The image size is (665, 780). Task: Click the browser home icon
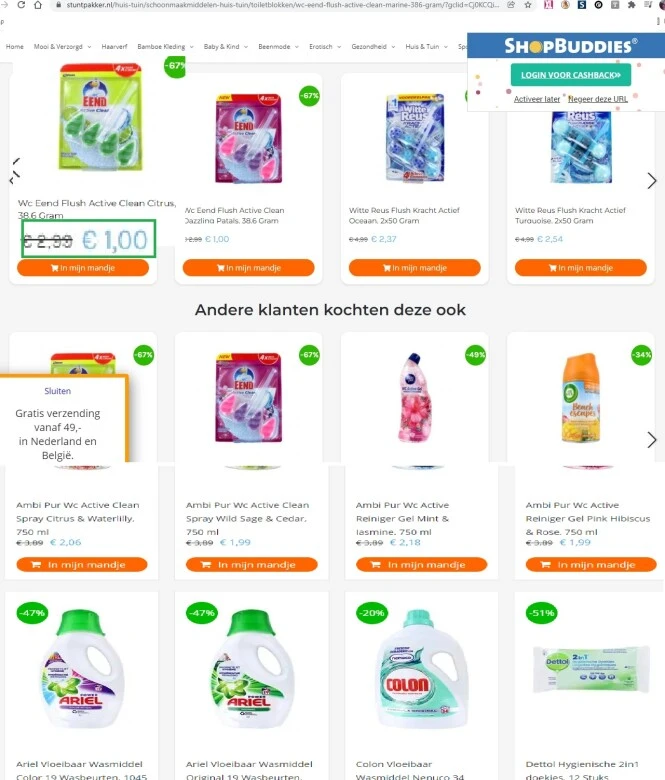pos(38,4)
